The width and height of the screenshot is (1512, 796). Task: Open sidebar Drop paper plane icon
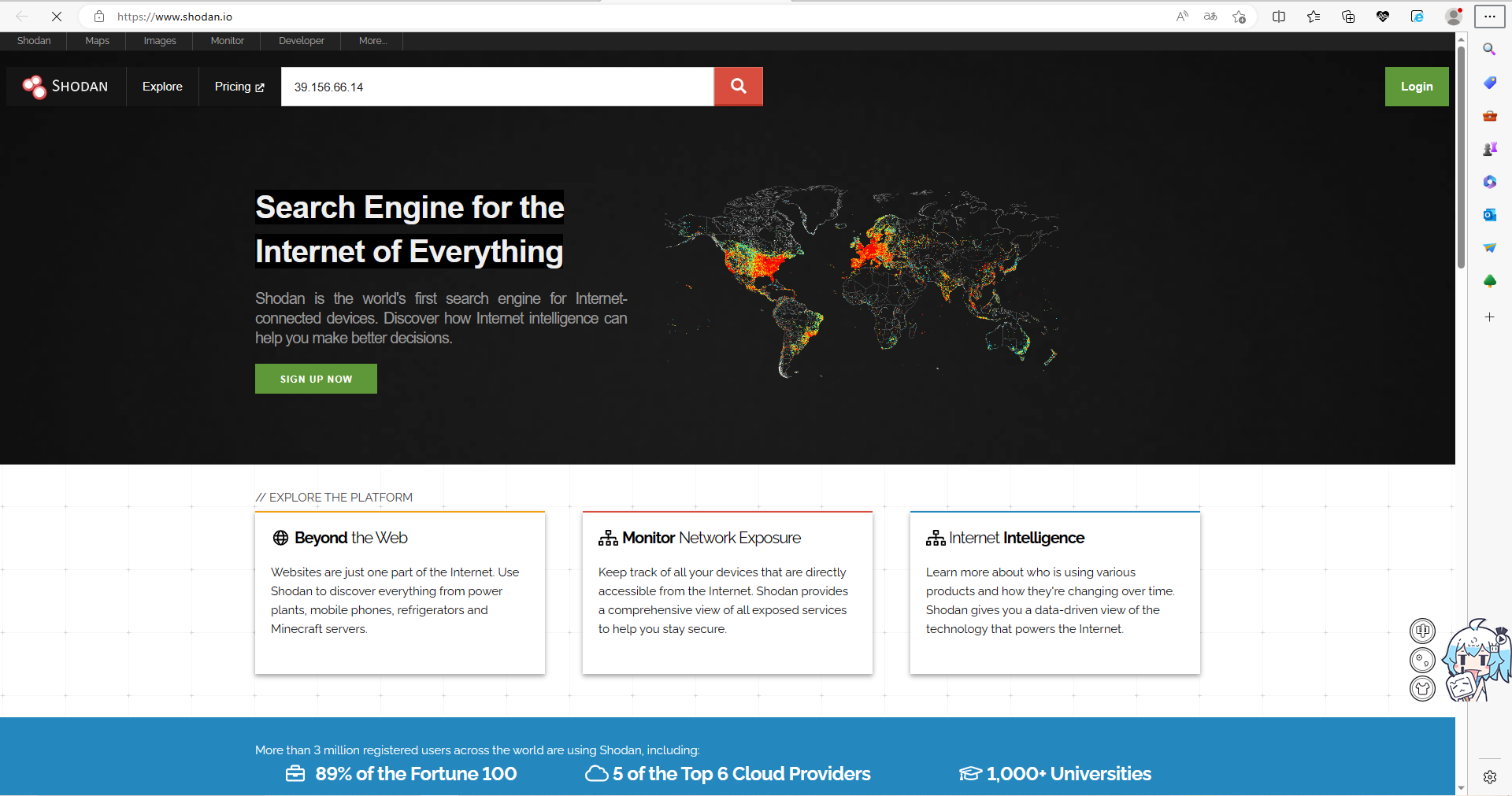pyautogui.click(x=1489, y=248)
